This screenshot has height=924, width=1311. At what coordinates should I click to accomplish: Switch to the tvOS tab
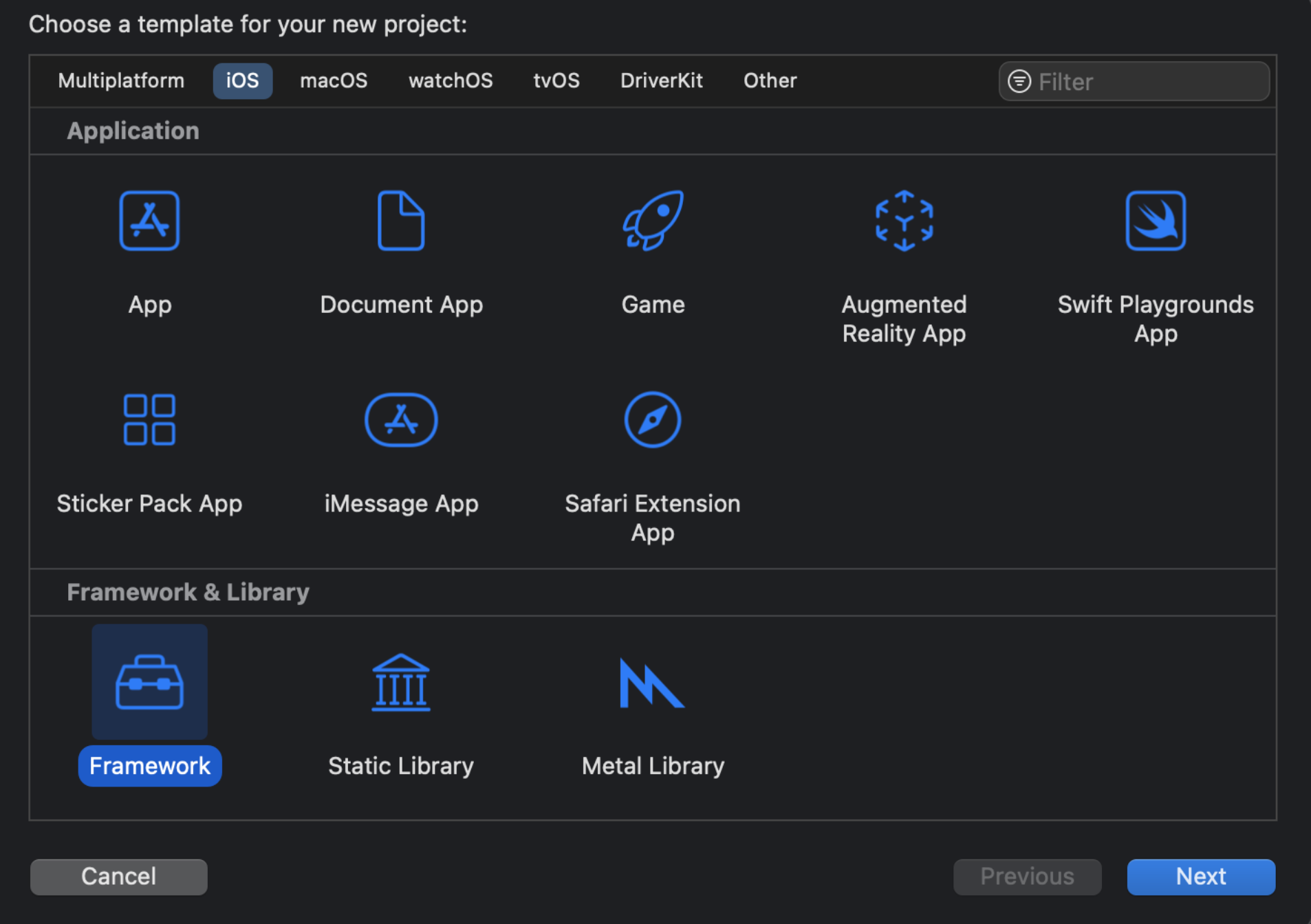[556, 80]
